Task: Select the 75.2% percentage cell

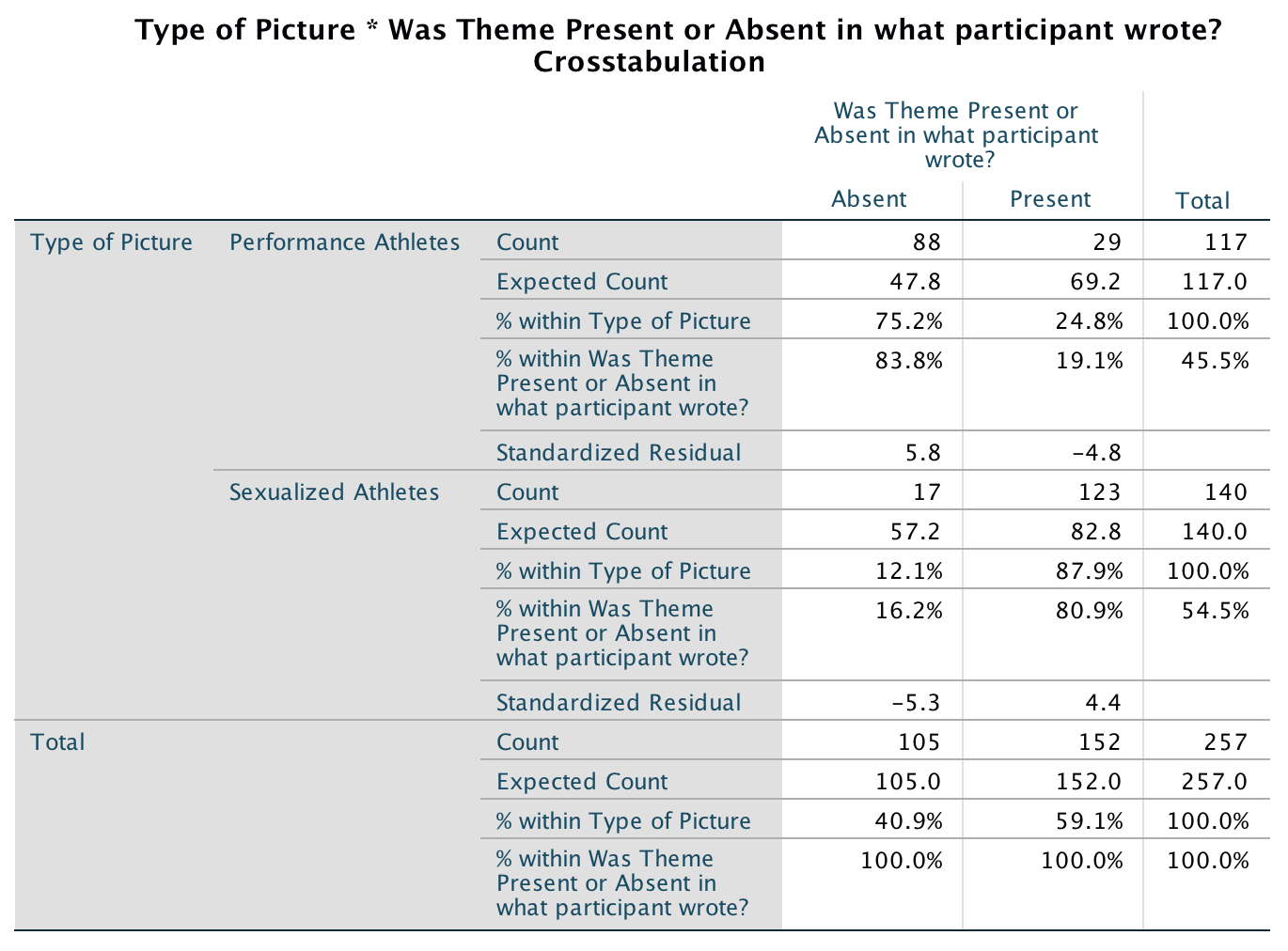Action: pos(909,321)
